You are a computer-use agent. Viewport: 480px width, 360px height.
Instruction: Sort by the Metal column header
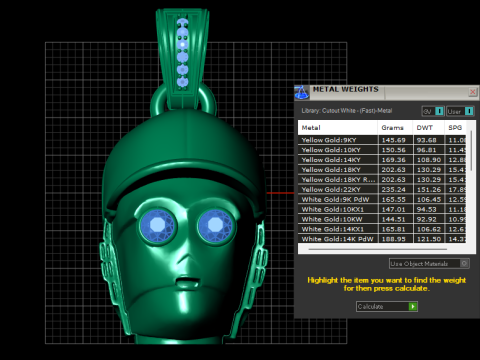click(338, 128)
